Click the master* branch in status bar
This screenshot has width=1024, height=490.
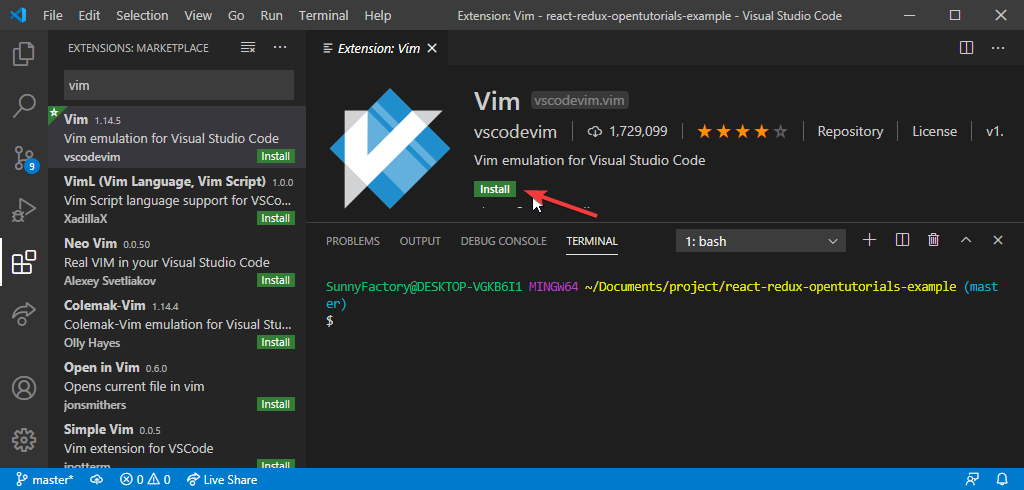pyautogui.click(x=45, y=480)
